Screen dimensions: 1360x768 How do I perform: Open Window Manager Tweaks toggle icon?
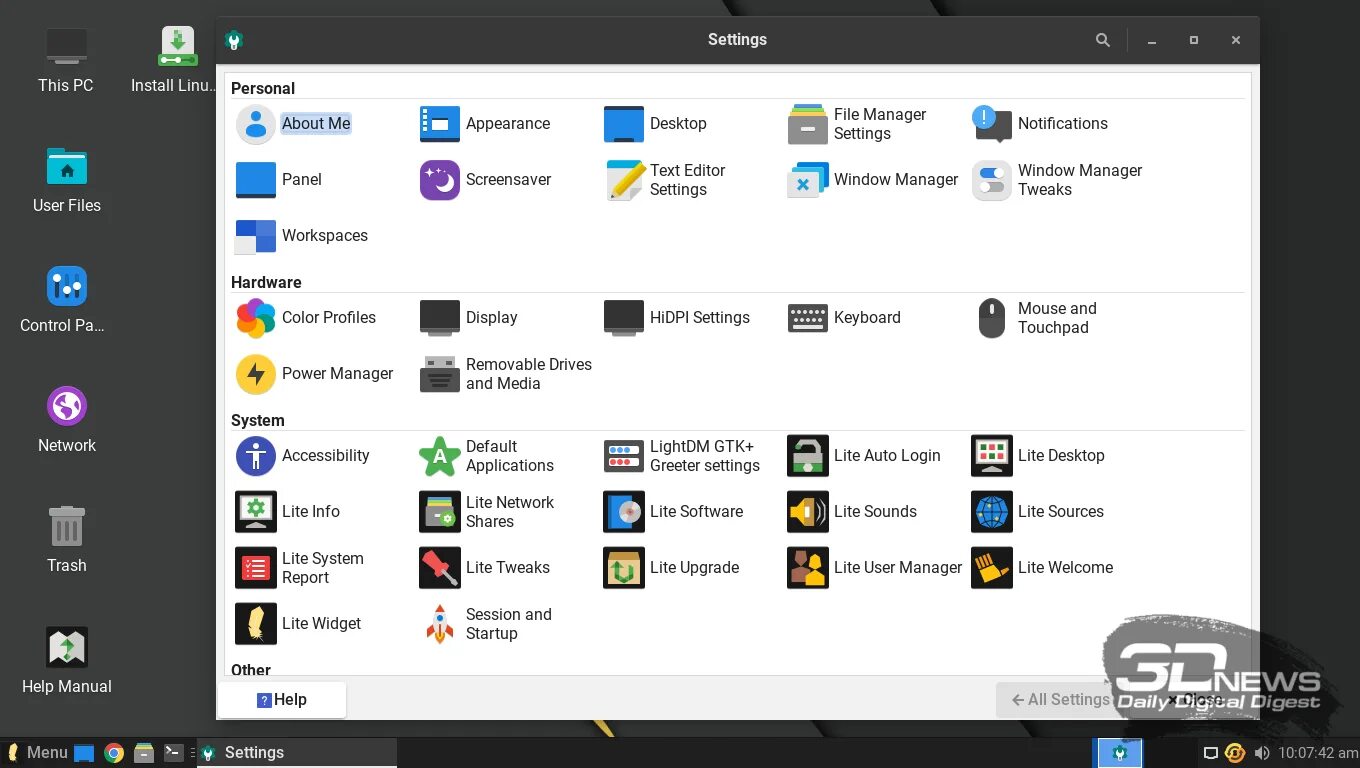pyautogui.click(x=992, y=180)
